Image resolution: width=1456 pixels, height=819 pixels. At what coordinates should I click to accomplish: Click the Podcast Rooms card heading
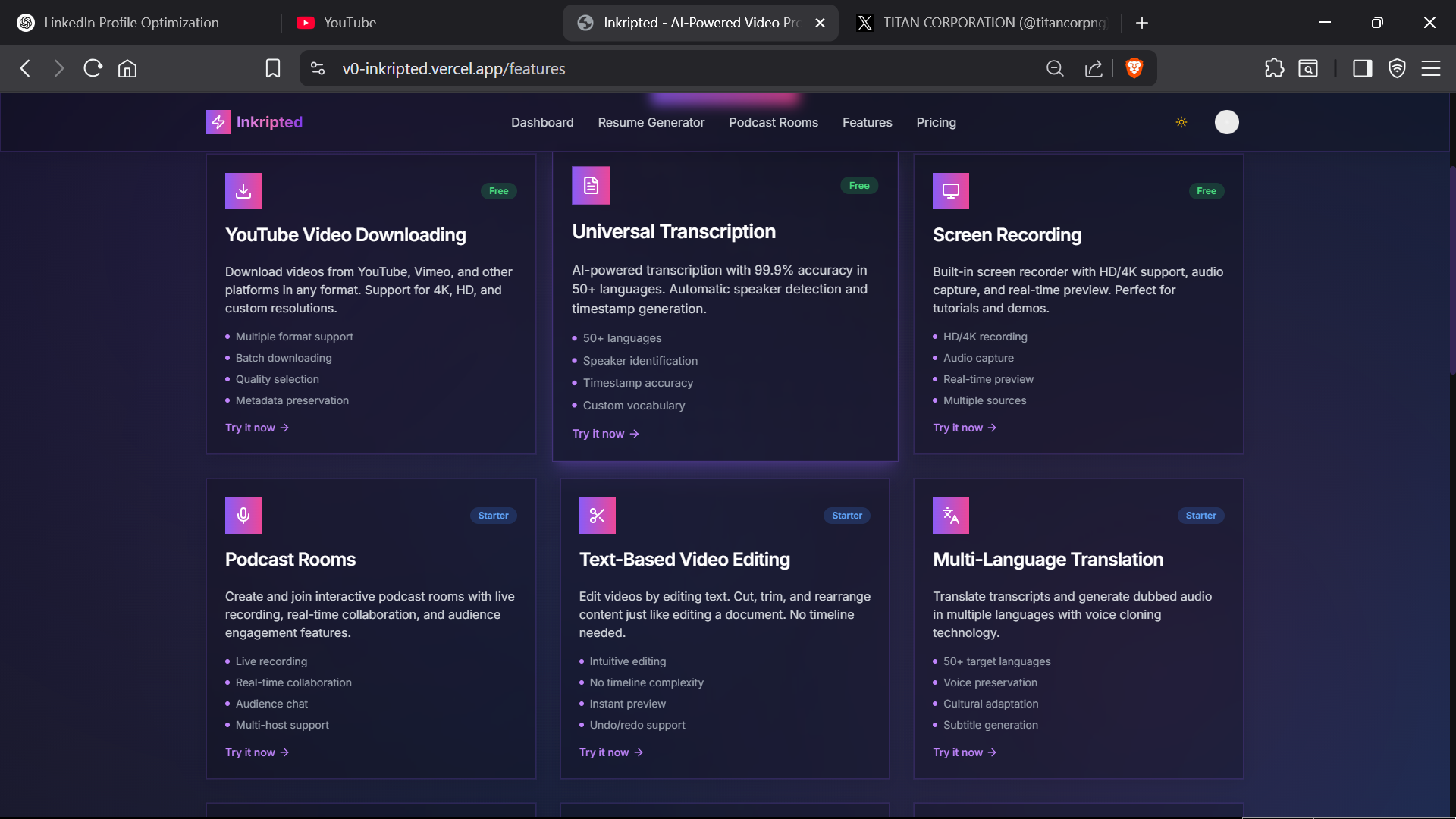(x=290, y=560)
